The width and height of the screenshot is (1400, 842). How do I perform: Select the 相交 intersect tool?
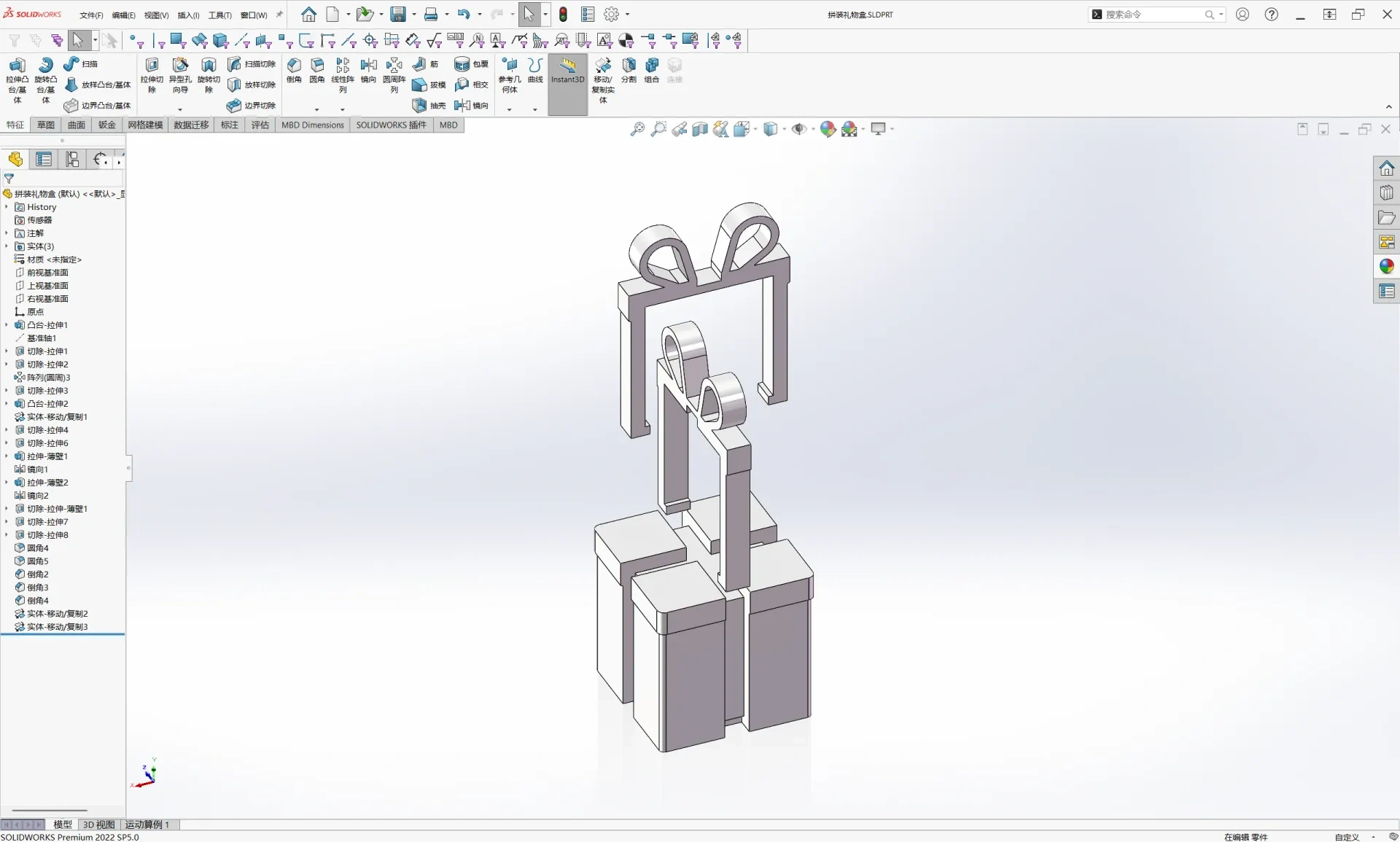click(472, 85)
